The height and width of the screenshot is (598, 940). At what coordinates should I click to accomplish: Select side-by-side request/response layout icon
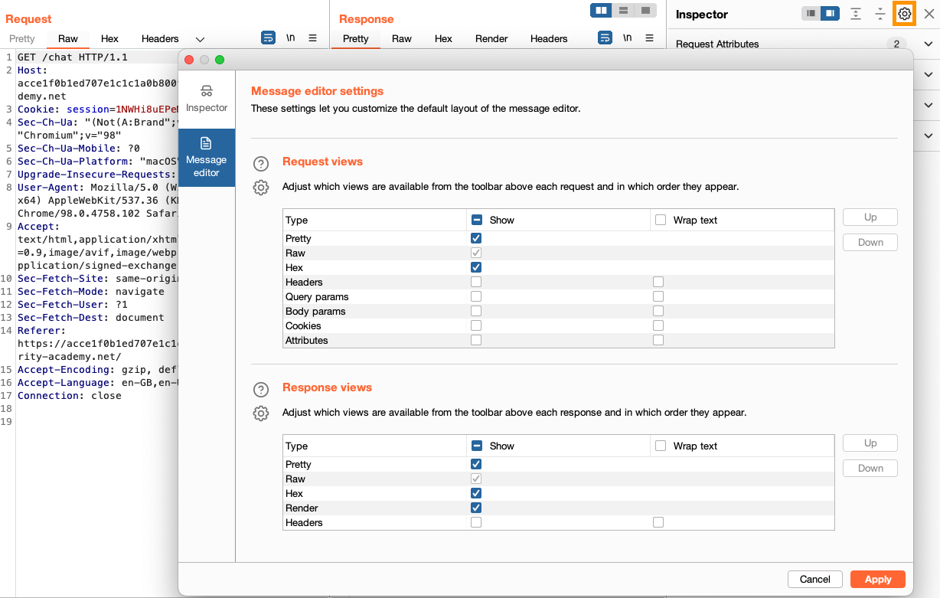601,10
